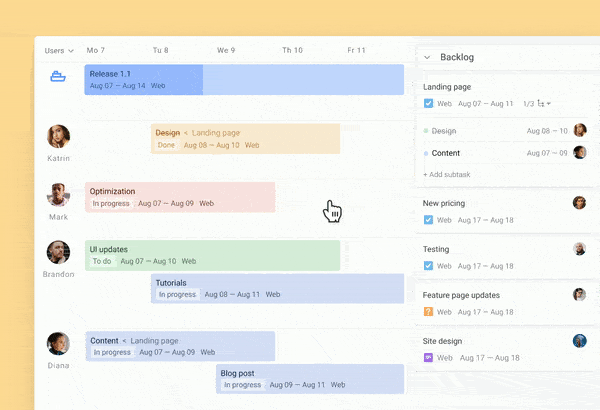Image resolution: width=600 pixels, height=410 pixels.
Task: Click Aug 17 – Aug 18 dates on New pricing
Action: [486, 220]
